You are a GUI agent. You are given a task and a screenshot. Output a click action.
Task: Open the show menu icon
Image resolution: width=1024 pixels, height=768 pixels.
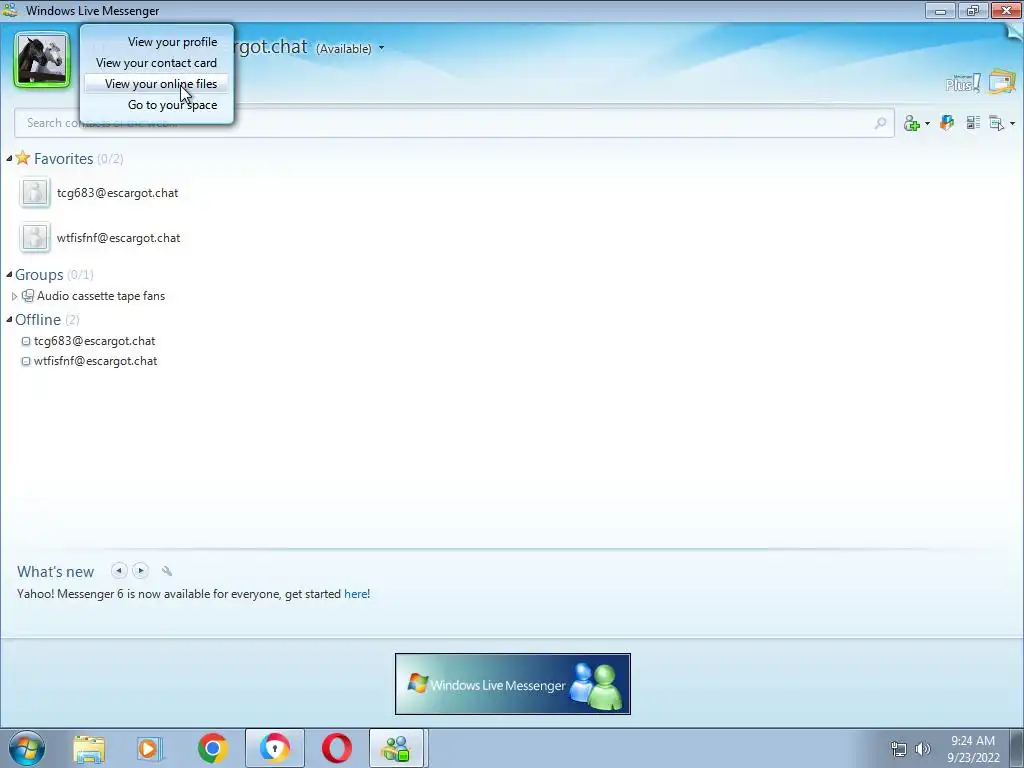tap(997, 123)
